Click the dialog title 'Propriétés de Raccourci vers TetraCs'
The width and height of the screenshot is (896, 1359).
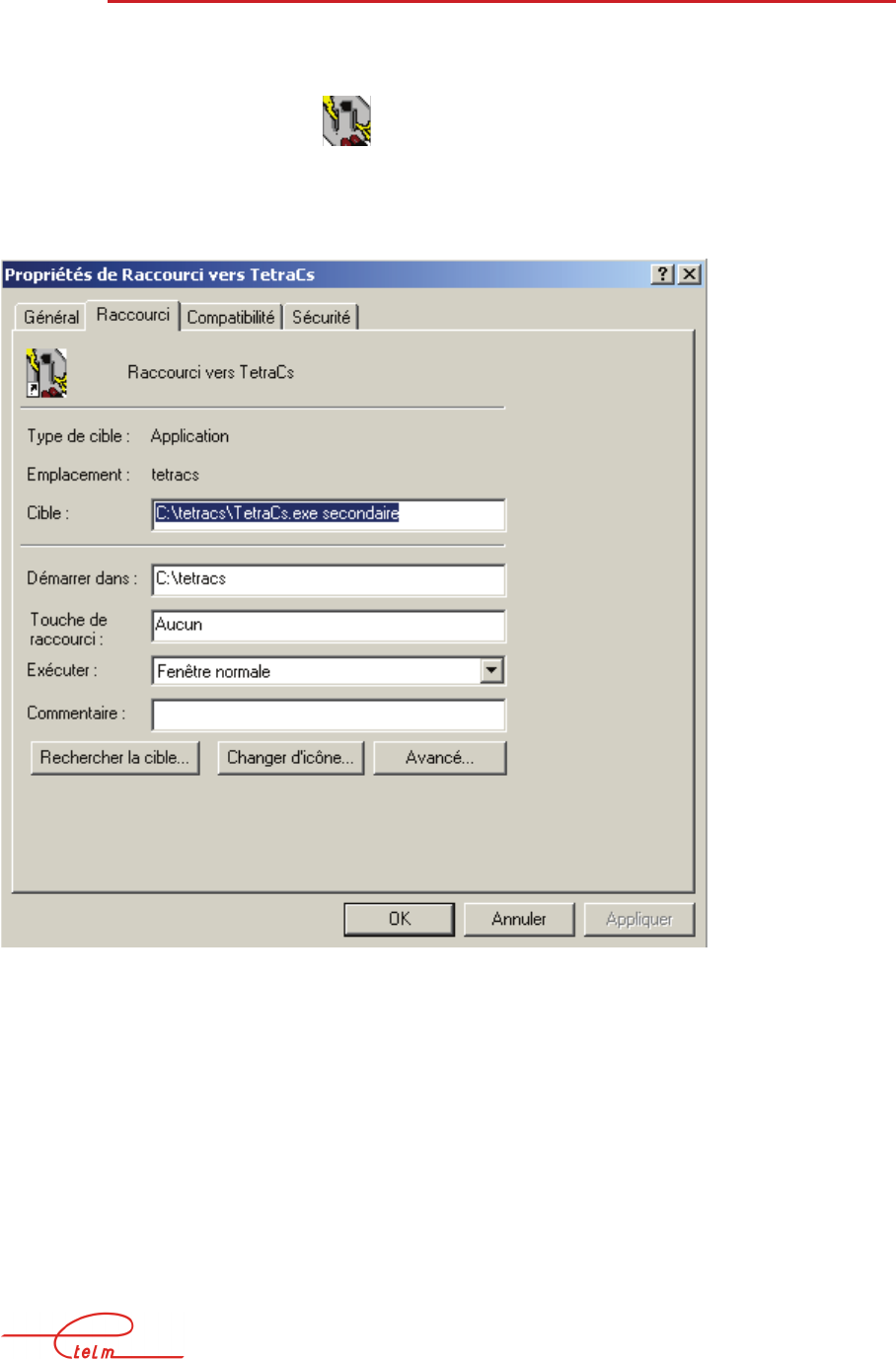160,274
